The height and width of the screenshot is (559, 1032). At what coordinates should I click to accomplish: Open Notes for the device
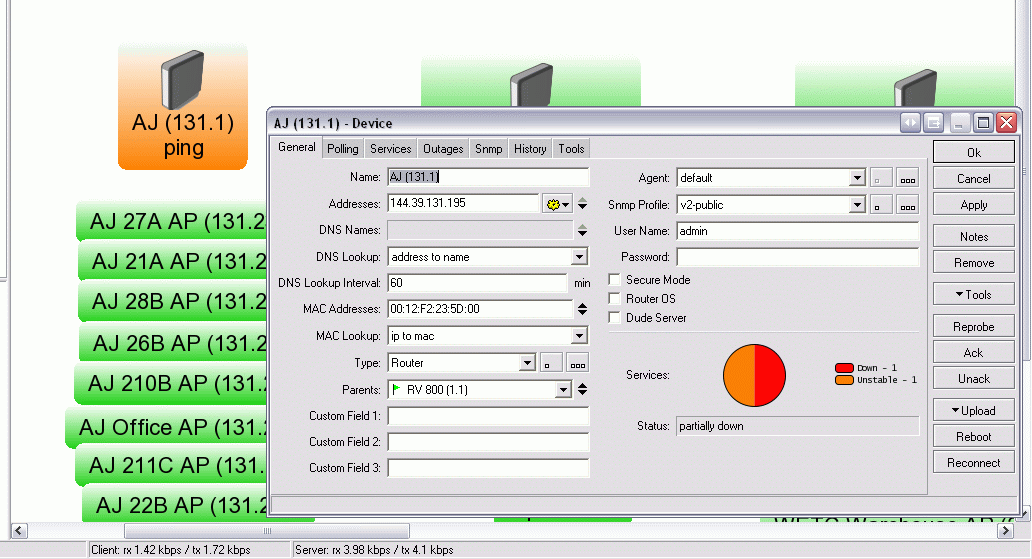(x=973, y=236)
